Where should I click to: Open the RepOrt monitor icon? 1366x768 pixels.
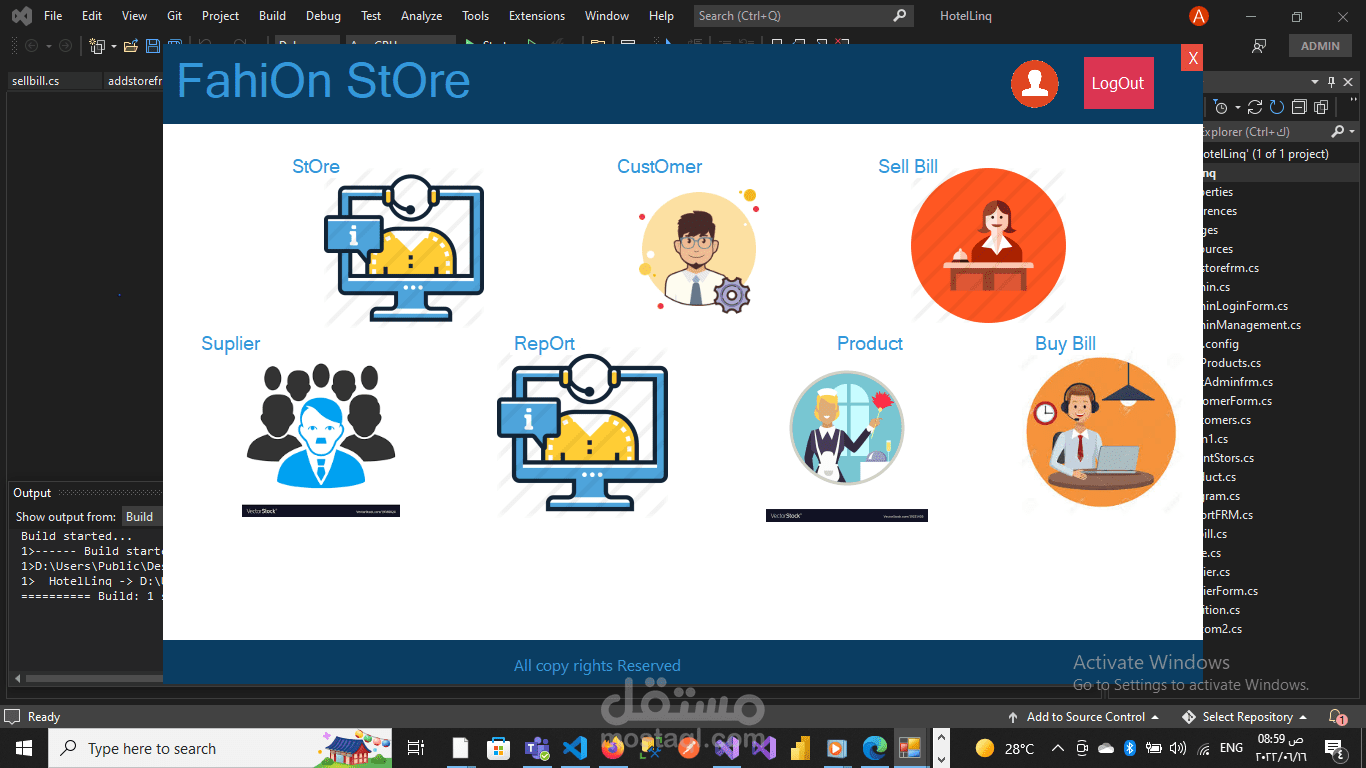click(x=583, y=433)
